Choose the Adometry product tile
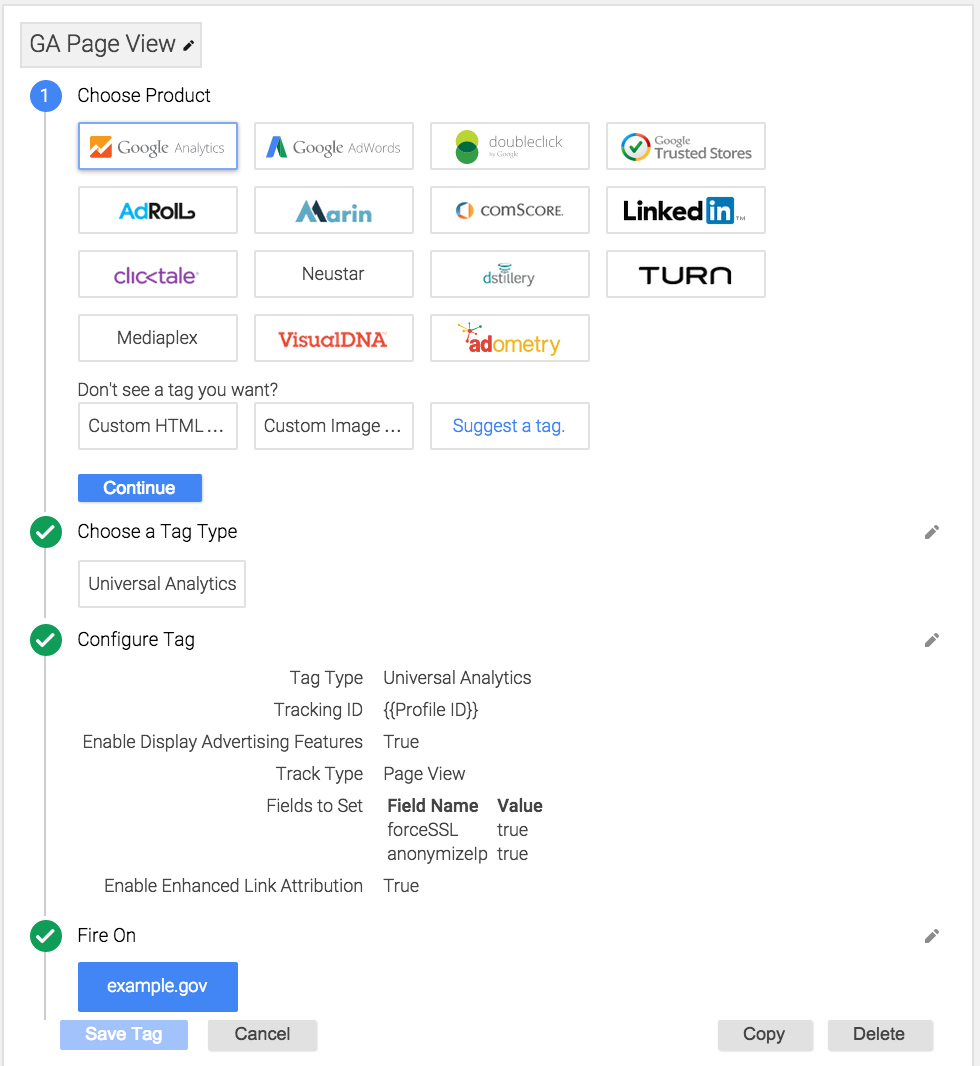Viewport: 980px width, 1066px height. 510,338
